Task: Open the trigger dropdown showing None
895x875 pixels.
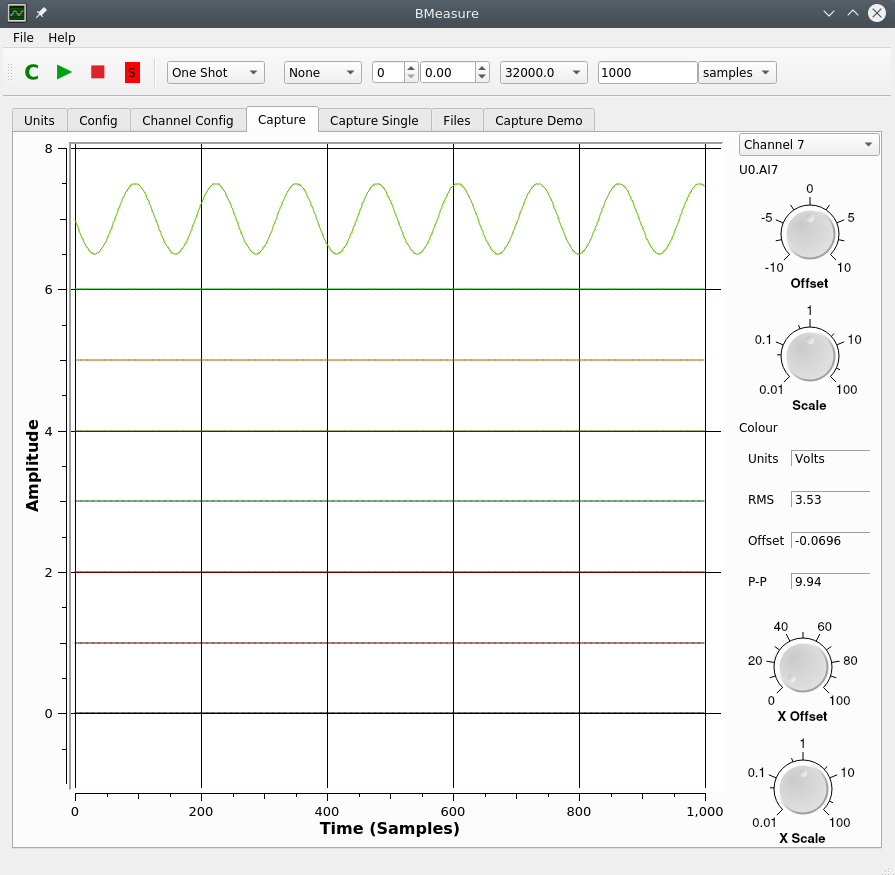Action: click(x=321, y=72)
